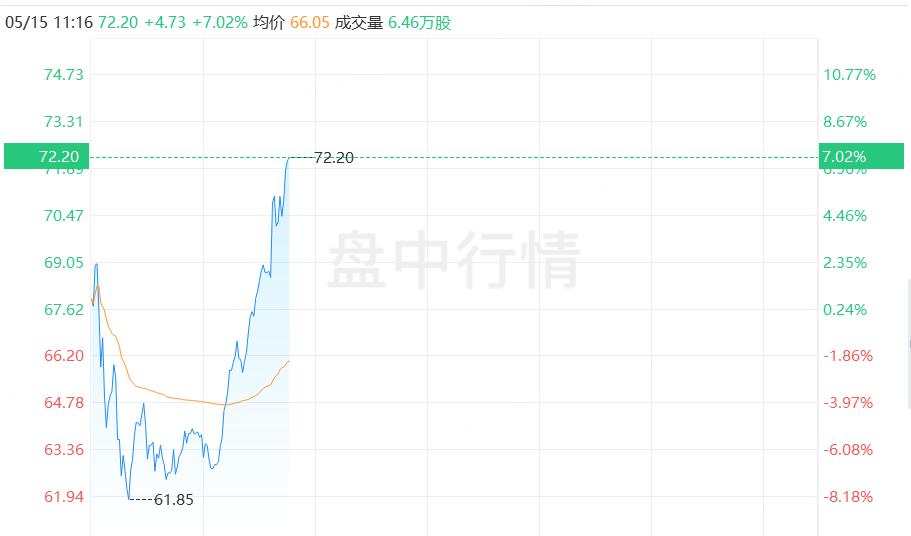The height and width of the screenshot is (536, 911).
Task: Click the 均价 average price label
Action: tap(269, 23)
